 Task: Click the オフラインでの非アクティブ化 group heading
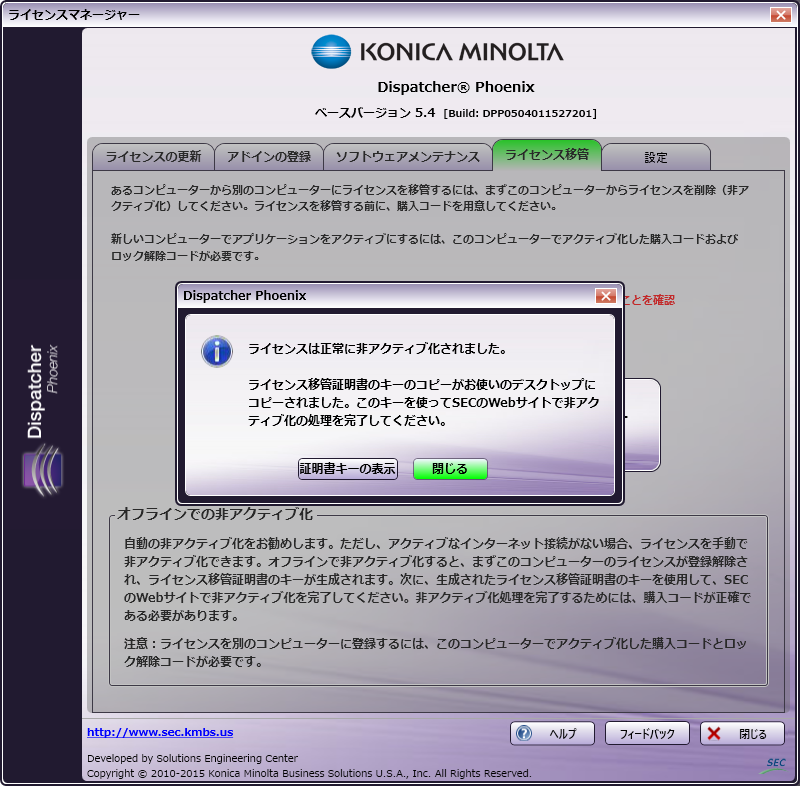(215, 514)
